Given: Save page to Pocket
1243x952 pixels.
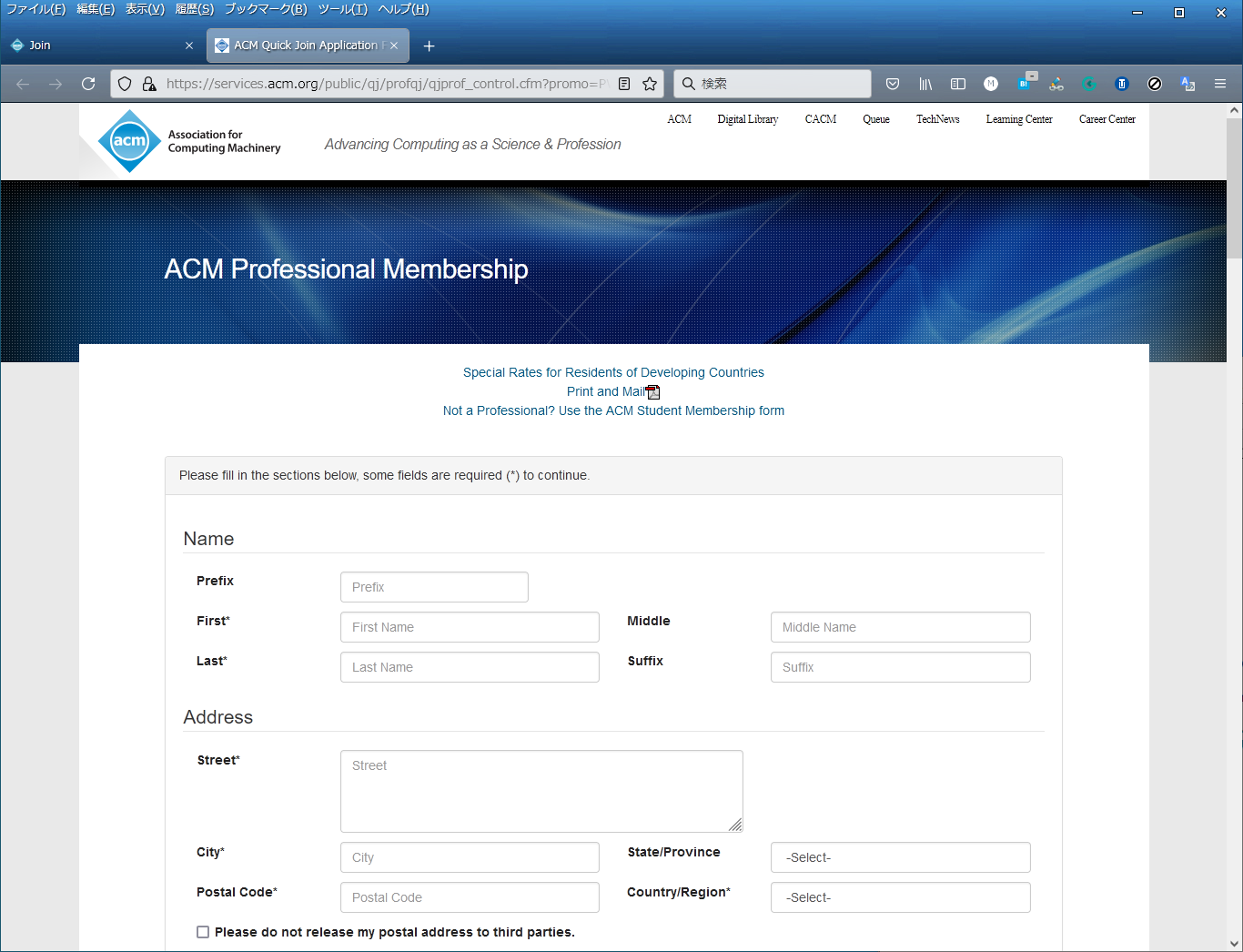Looking at the screenshot, I should (893, 84).
